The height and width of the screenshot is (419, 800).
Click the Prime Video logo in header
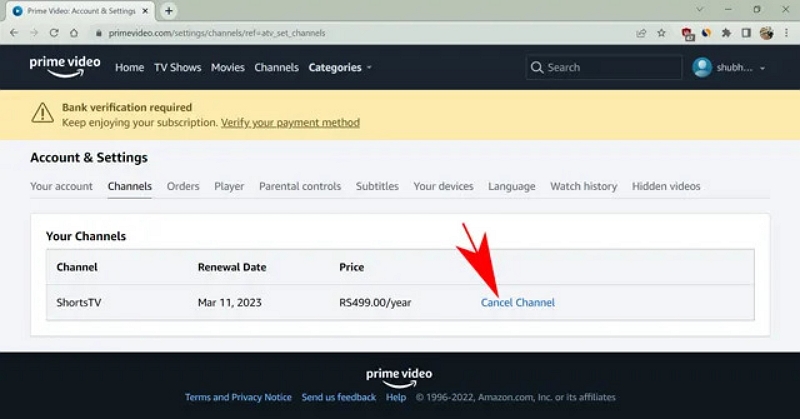click(x=65, y=66)
